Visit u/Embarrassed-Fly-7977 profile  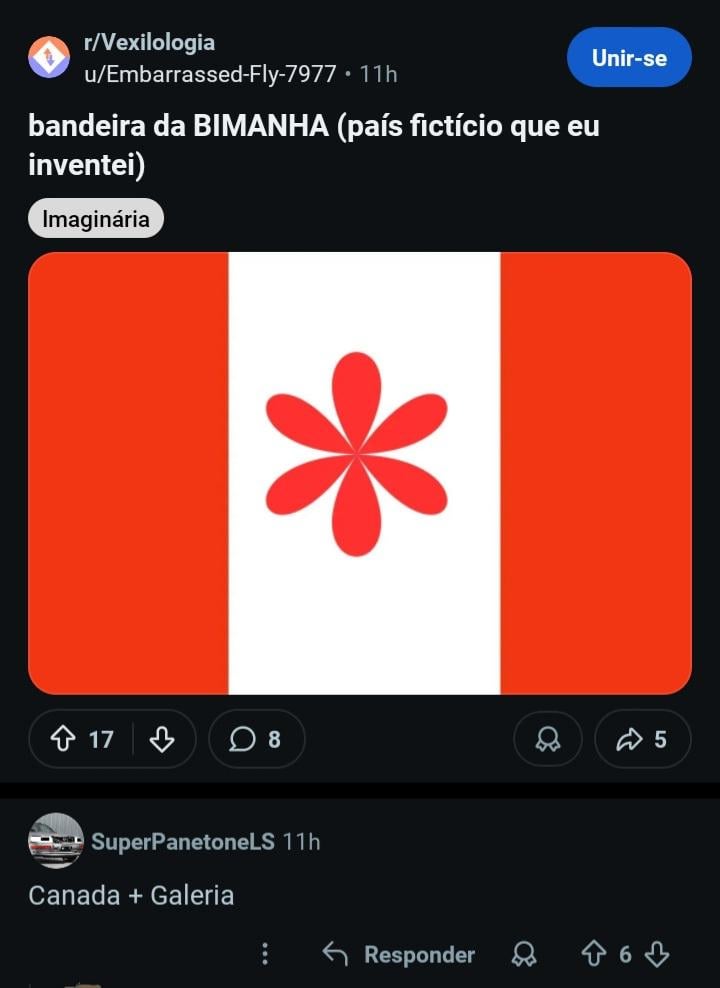click(210, 73)
